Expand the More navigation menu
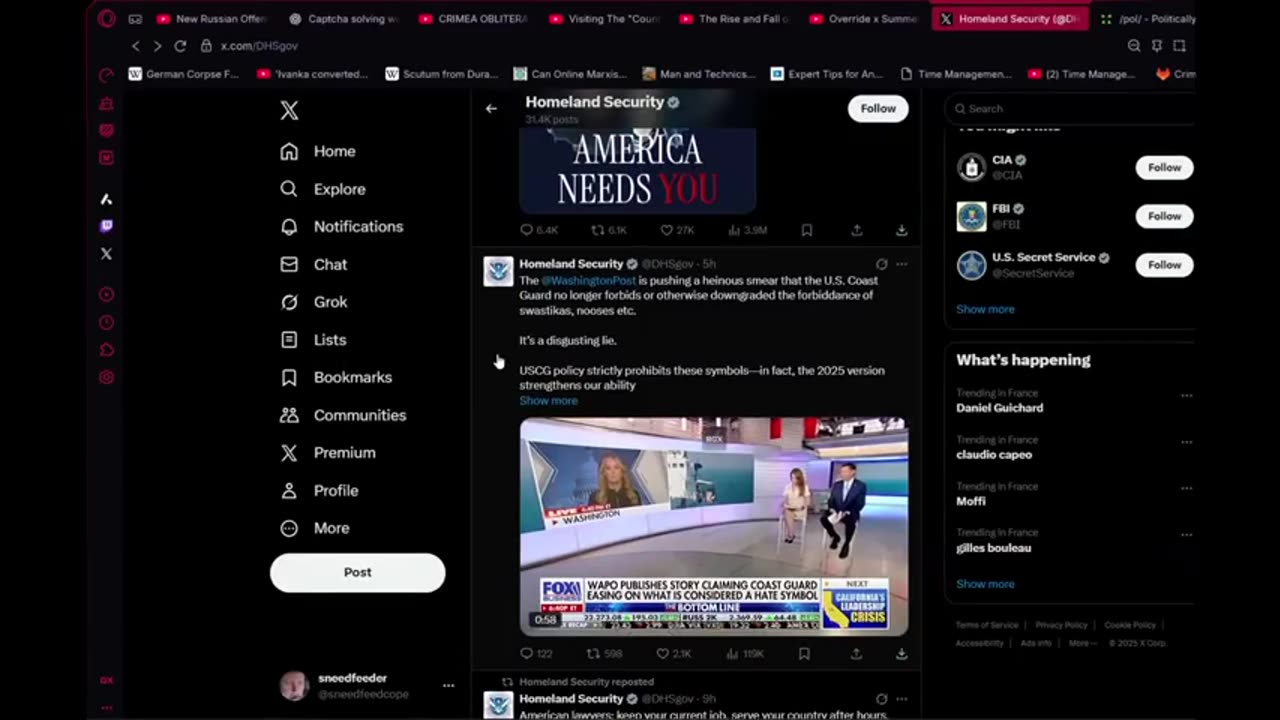Viewport: 1280px width, 720px height. coord(315,528)
